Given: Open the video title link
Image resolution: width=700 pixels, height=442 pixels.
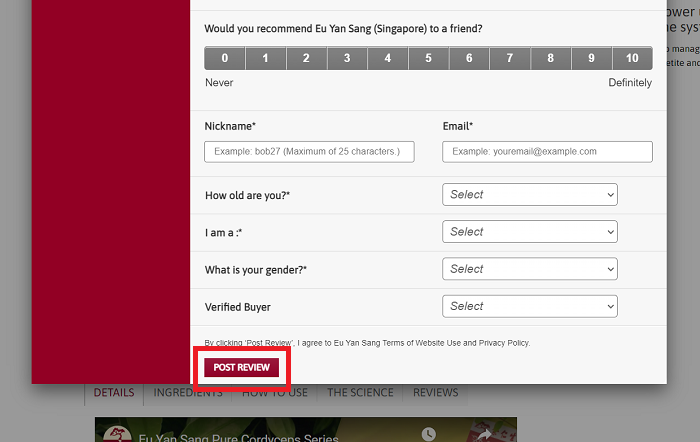Looking at the screenshot, I should (x=238, y=437).
